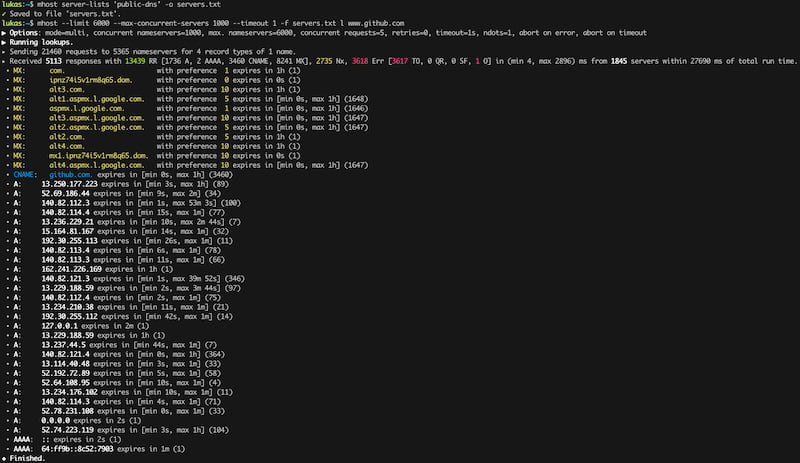The image size is (800, 463).
Task: Click the "mhost server-lists 'public-dns'" command text
Action: [99, 4]
